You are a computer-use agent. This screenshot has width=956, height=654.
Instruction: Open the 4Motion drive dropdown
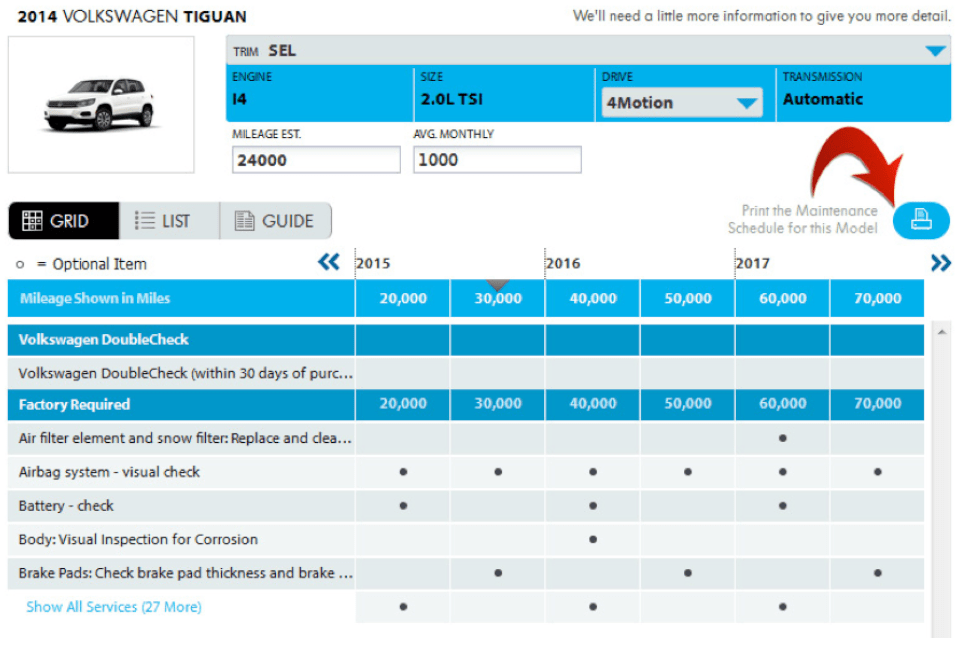click(682, 102)
